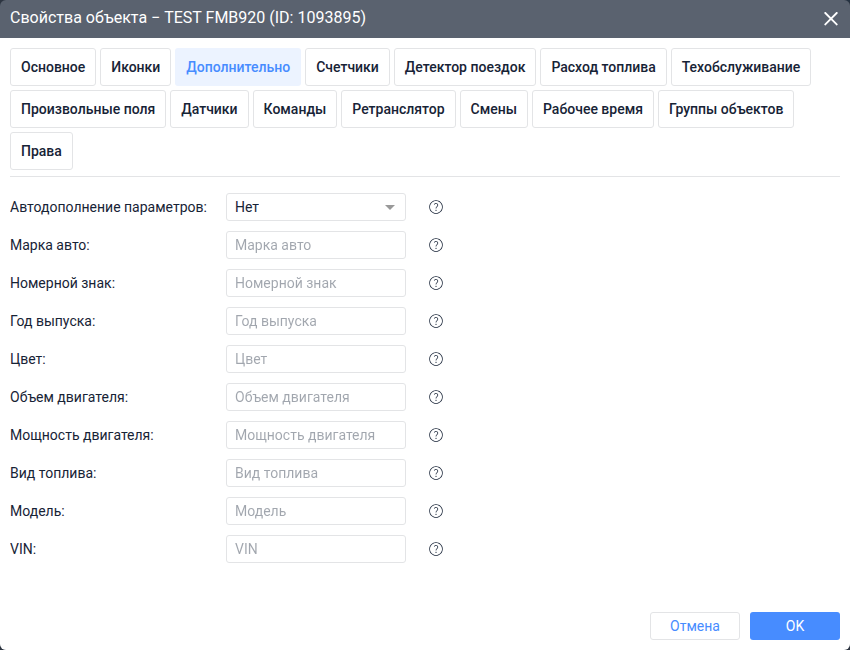This screenshot has width=850, height=650.
Task: Click help icon beside Объем двигателя
Action: pyautogui.click(x=436, y=397)
